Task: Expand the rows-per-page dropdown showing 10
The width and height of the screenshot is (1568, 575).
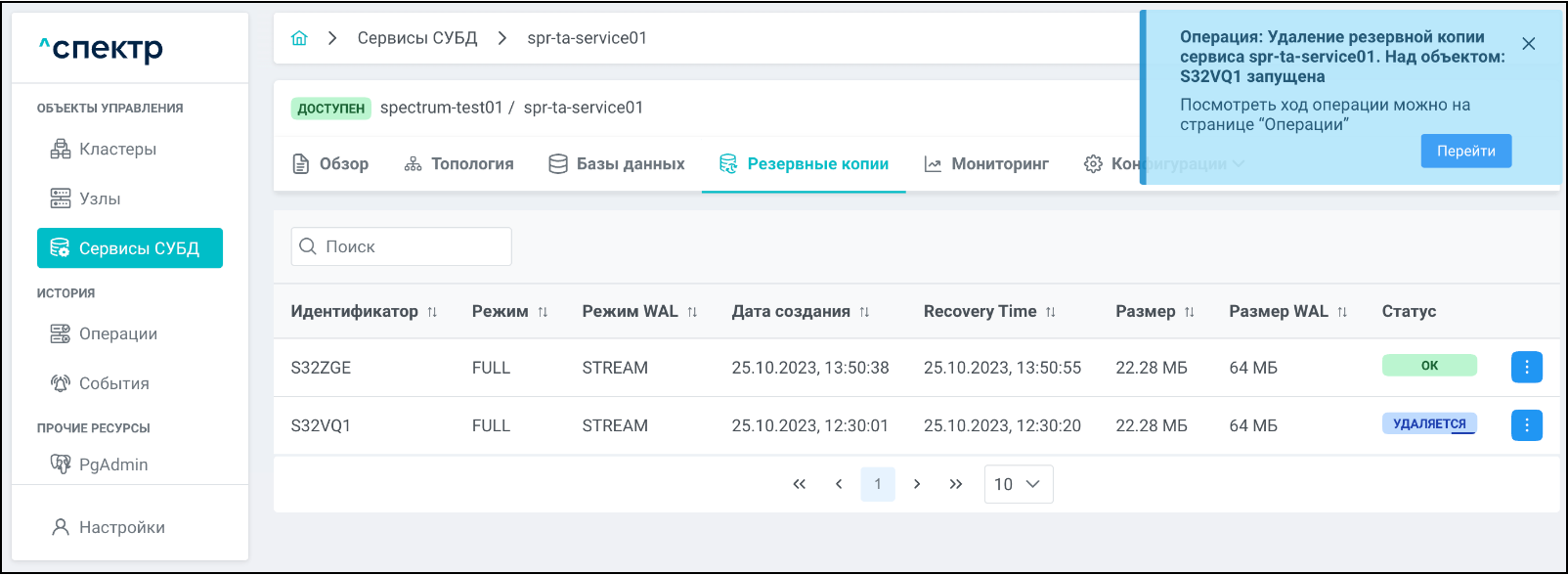Action: click(x=1018, y=484)
